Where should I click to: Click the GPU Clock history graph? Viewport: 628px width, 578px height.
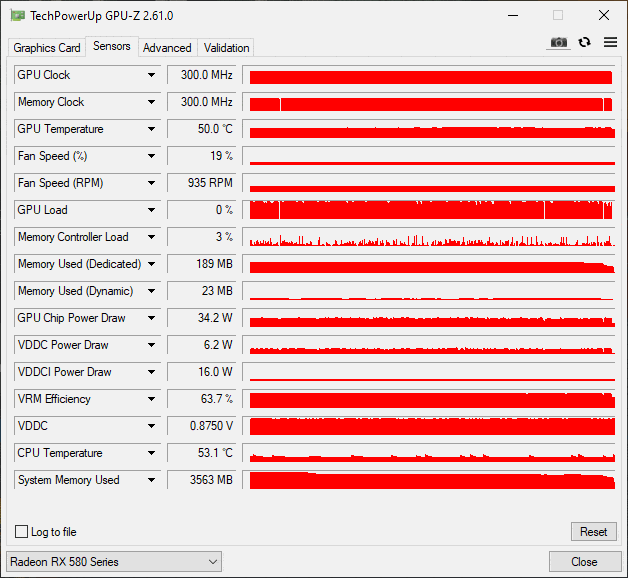(x=429, y=75)
